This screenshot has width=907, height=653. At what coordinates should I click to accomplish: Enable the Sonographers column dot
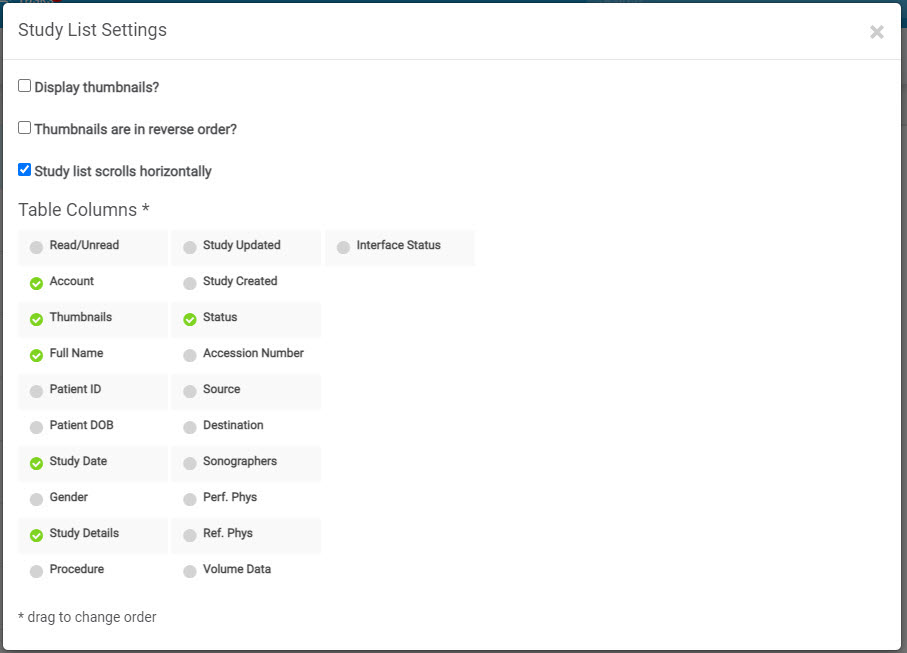tap(190, 463)
